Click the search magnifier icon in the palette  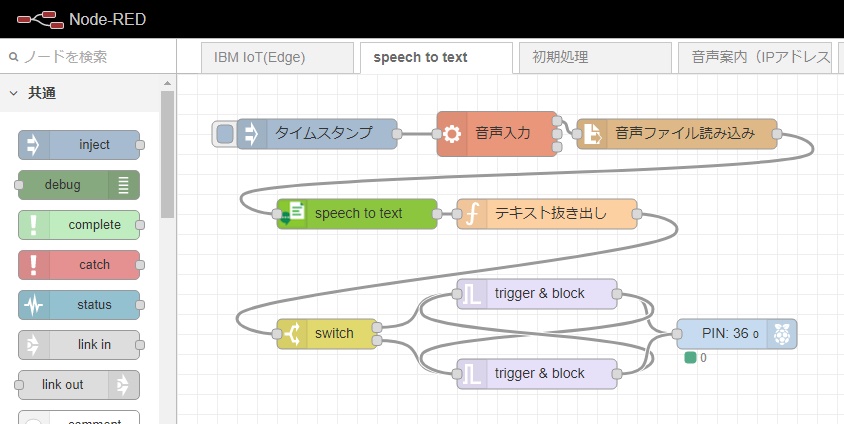[x=14, y=56]
